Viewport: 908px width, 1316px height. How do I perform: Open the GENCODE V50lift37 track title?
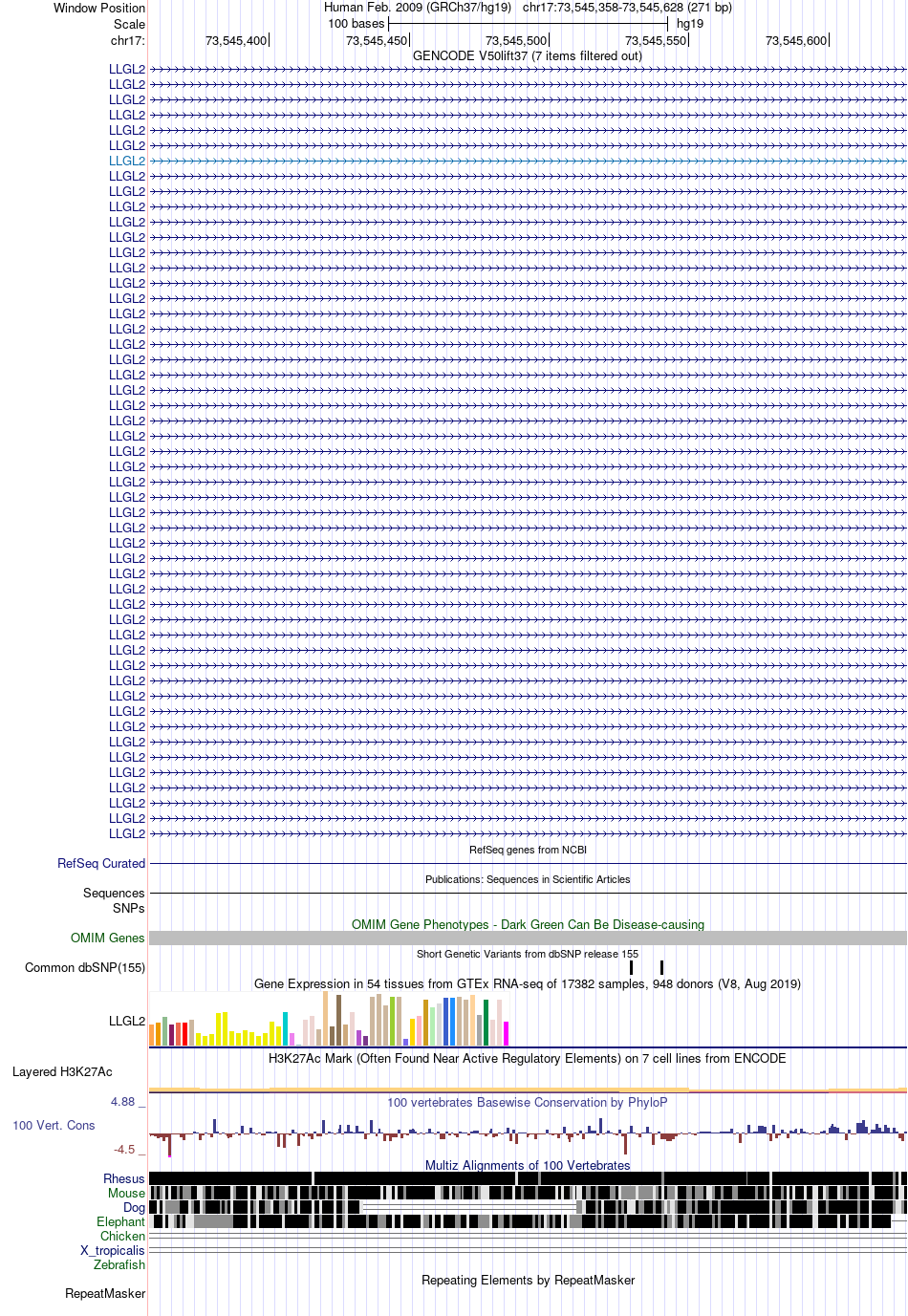pyautogui.click(x=528, y=55)
